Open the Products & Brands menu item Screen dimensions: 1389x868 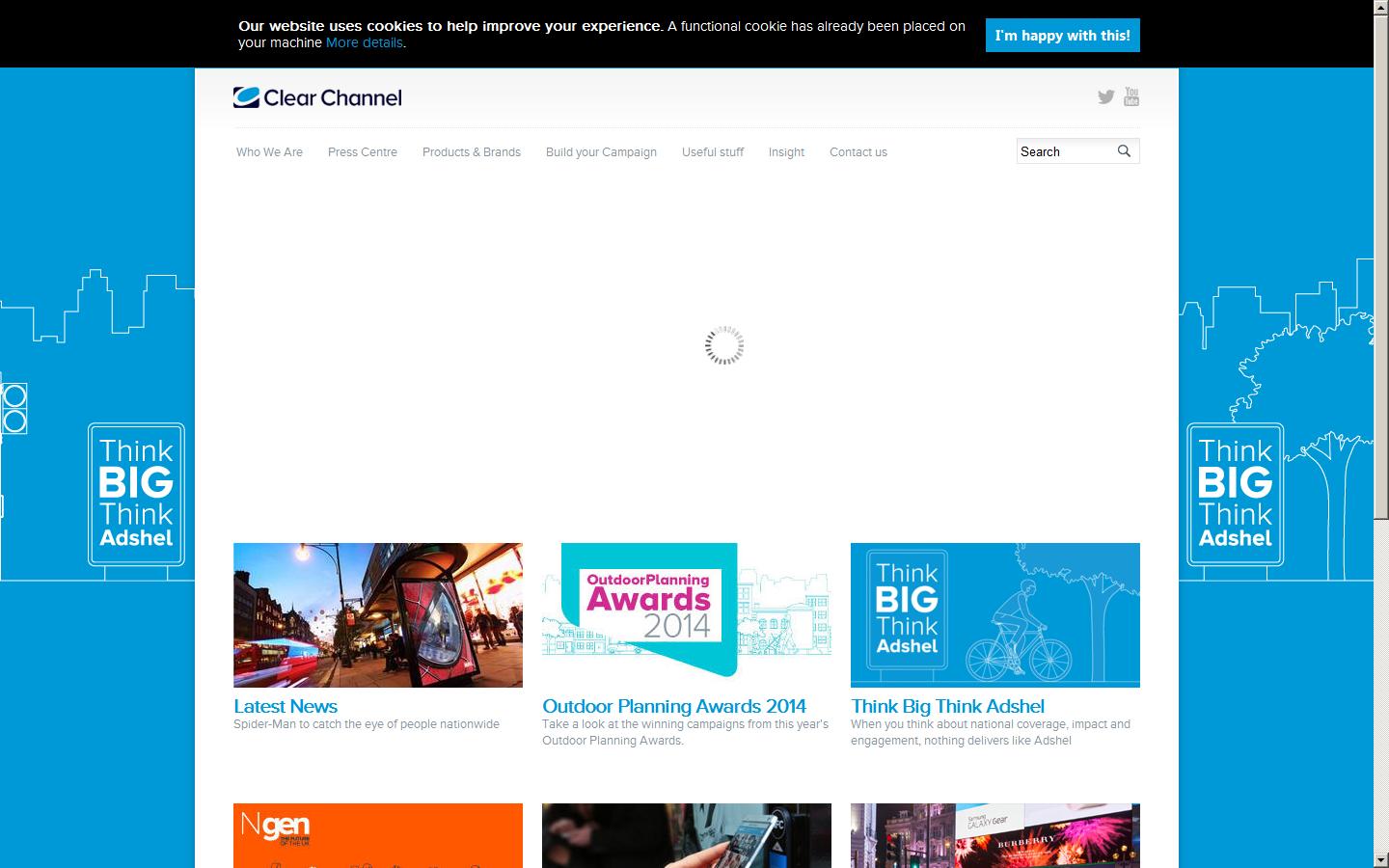point(472,151)
